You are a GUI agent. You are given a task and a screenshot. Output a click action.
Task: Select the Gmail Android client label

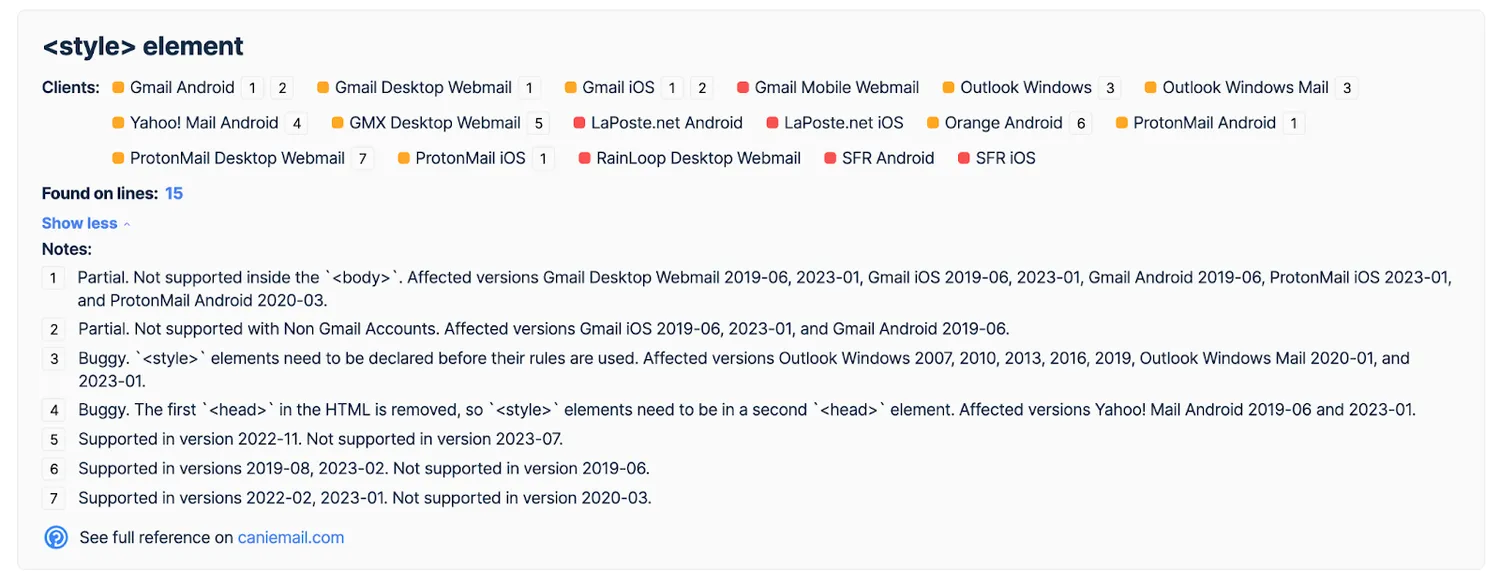click(182, 88)
